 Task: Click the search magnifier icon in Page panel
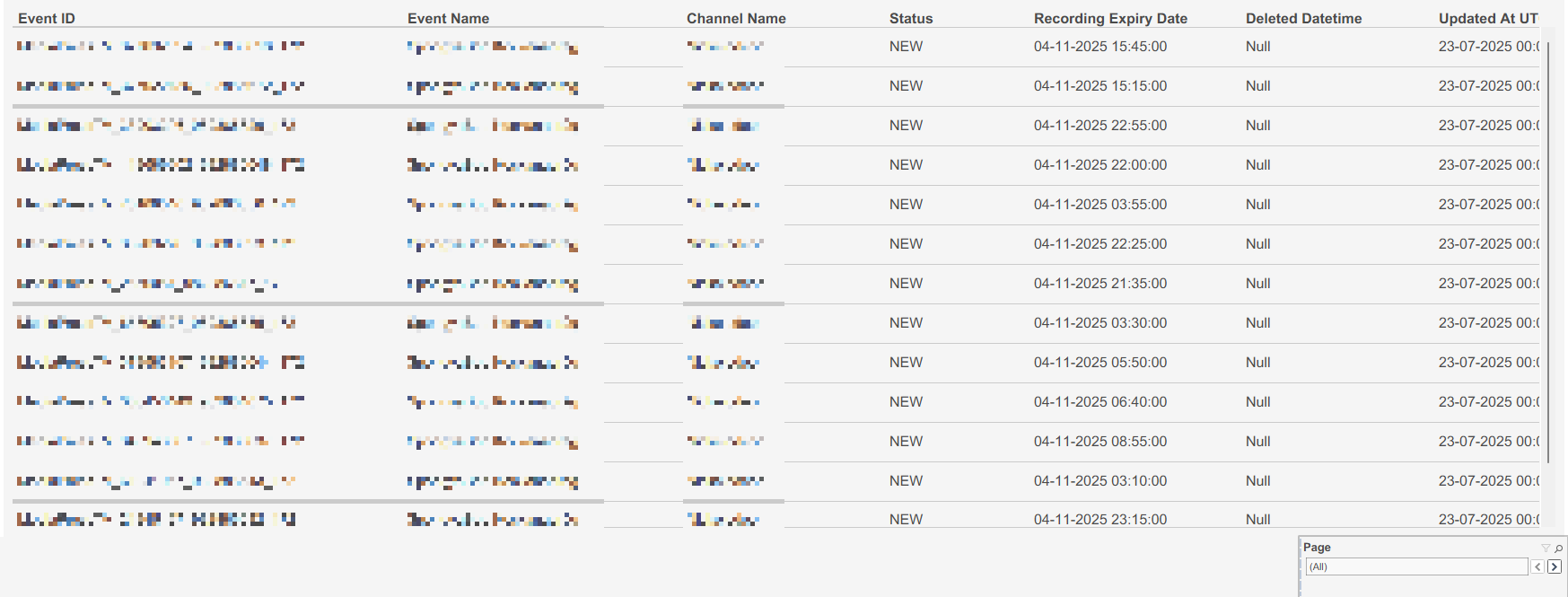point(1559,548)
